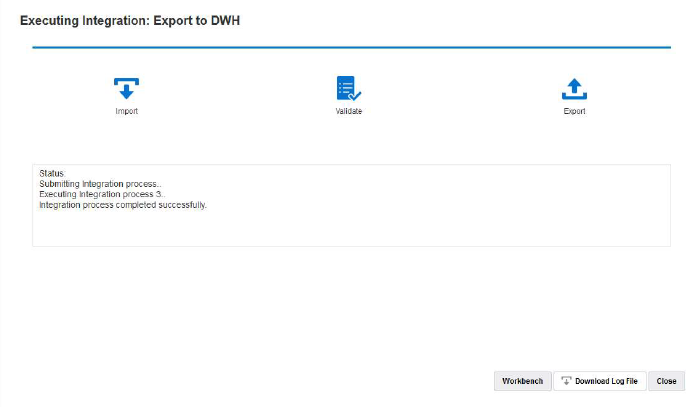Click the Export step icon

point(574,89)
